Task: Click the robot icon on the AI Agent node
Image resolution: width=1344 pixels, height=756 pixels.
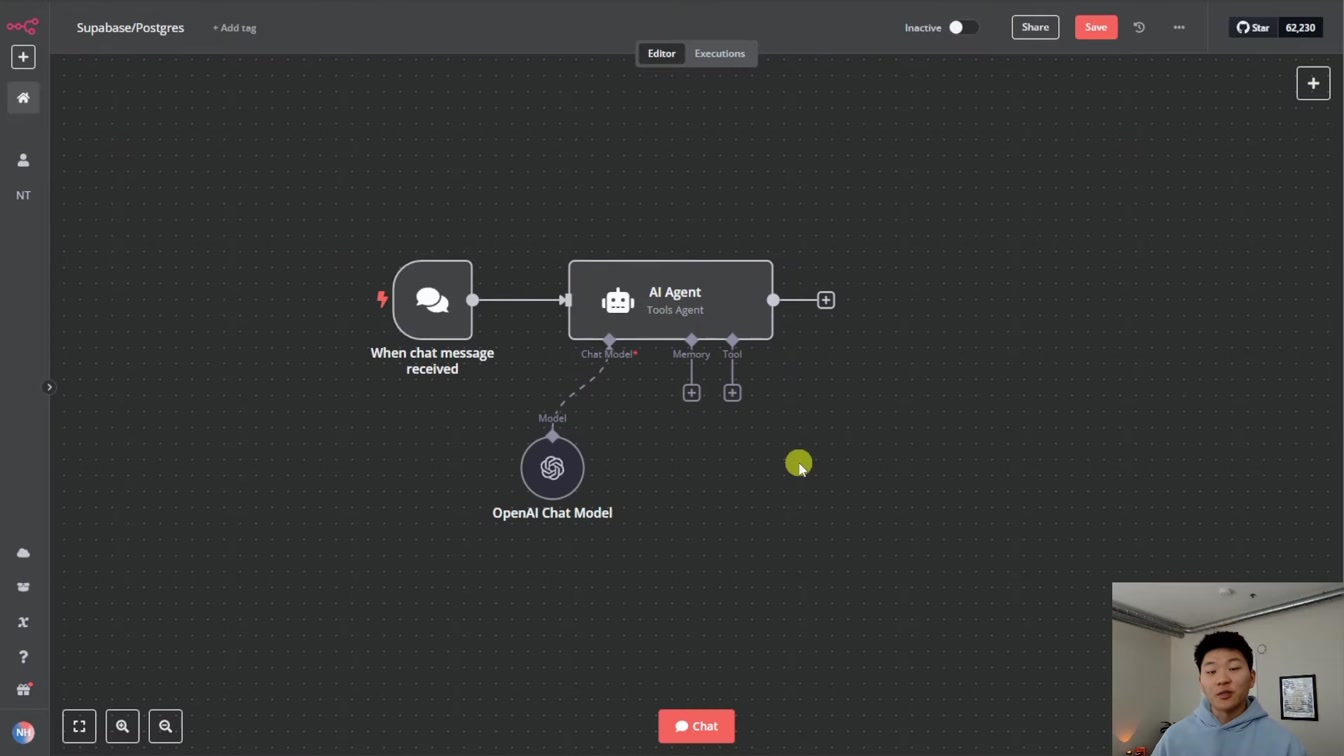Action: tap(618, 300)
